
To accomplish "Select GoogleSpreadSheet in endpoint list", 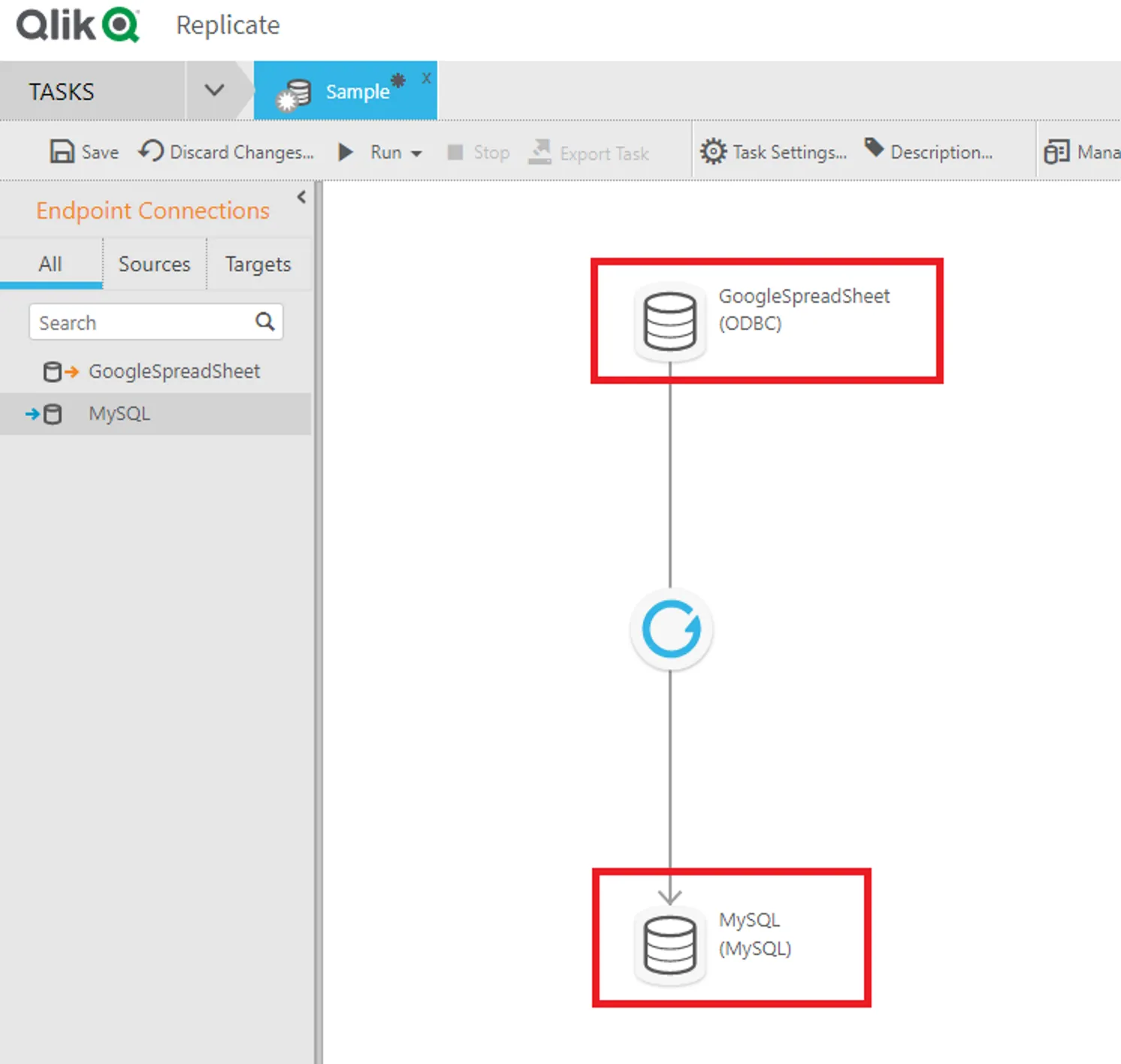I will 174,371.
